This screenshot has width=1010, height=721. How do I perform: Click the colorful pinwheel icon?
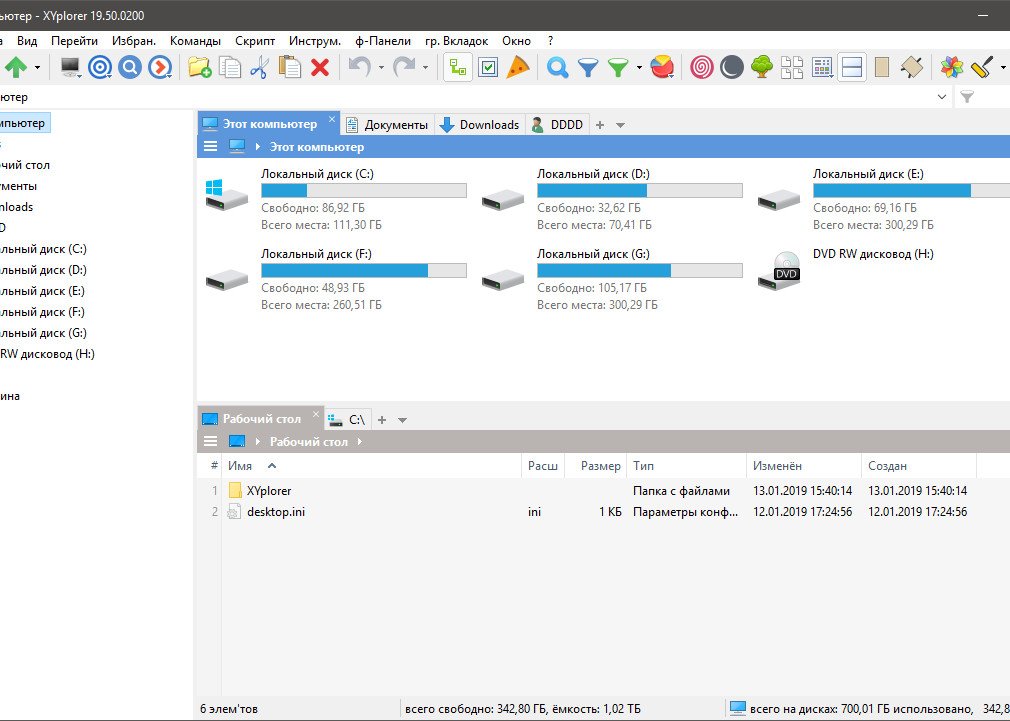(951, 67)
